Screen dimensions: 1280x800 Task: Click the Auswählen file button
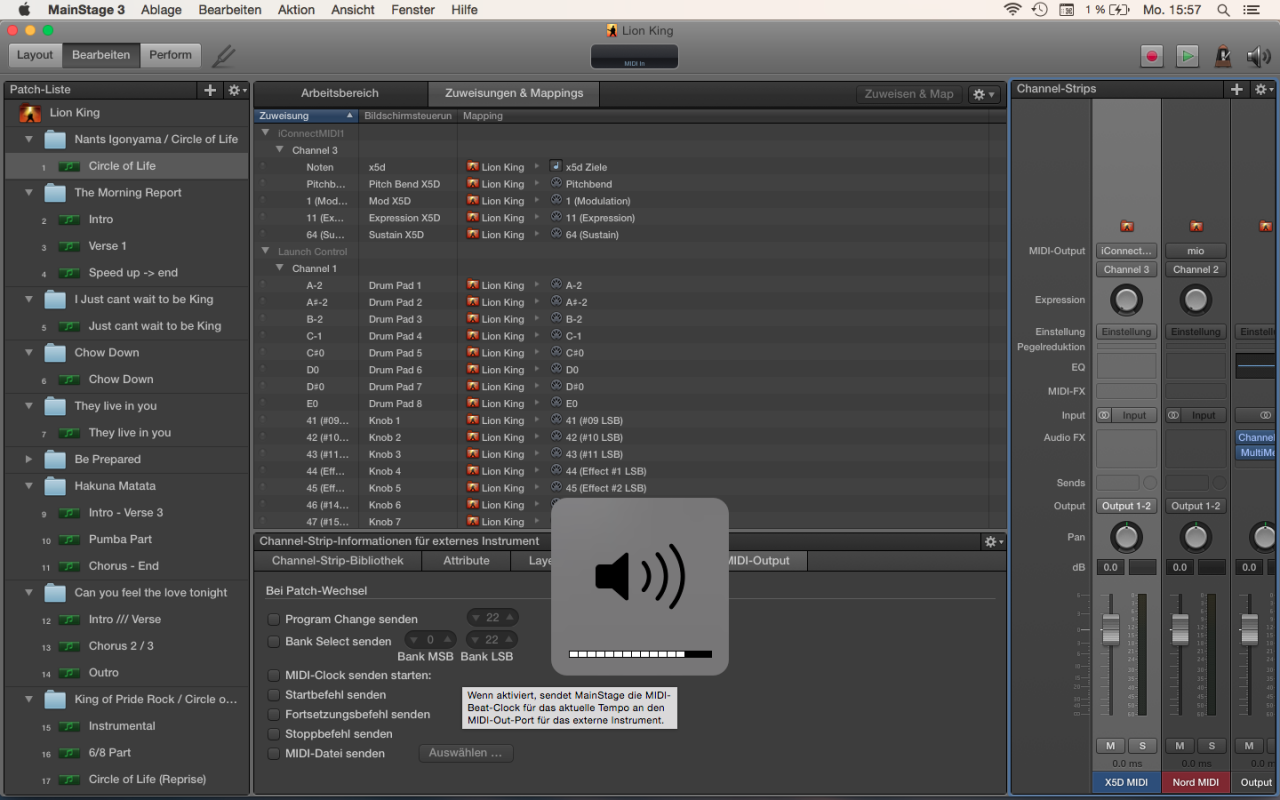coord(465,753)
